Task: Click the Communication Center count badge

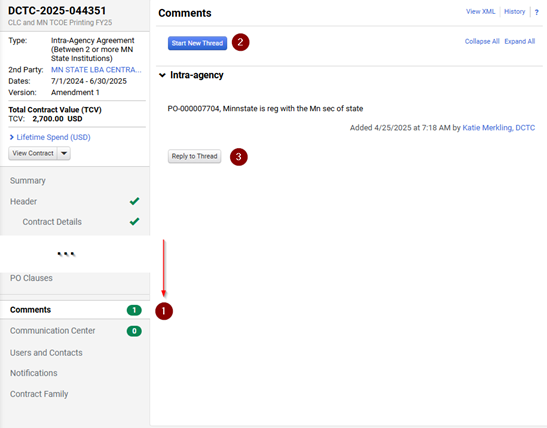Action: [134, 331]
